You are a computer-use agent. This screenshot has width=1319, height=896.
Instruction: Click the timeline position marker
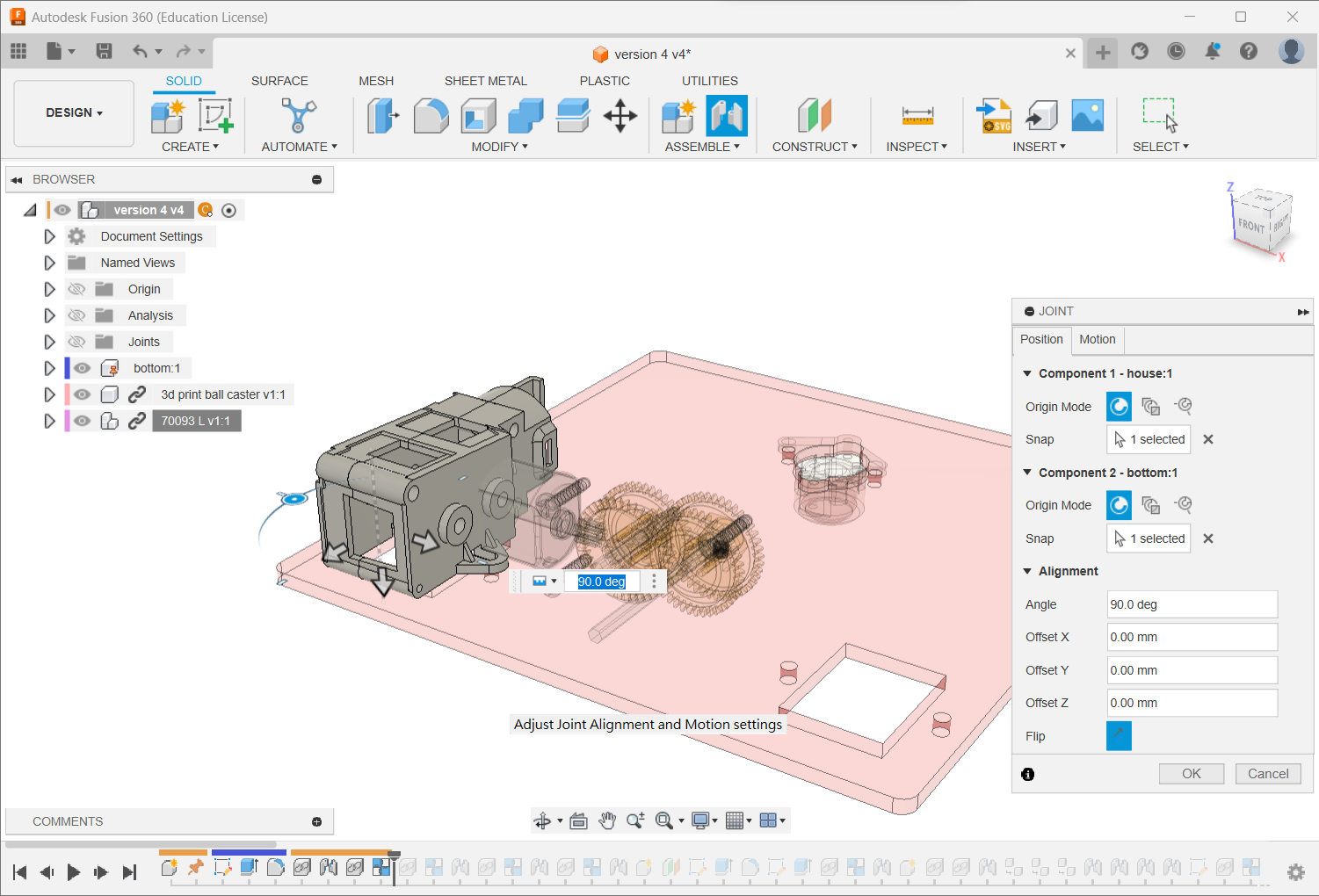[395, 856]
